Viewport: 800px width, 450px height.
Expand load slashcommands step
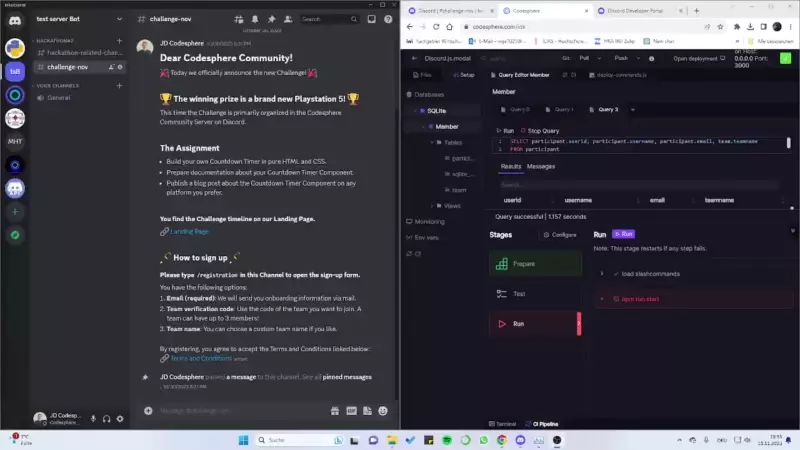coord(602,274)
